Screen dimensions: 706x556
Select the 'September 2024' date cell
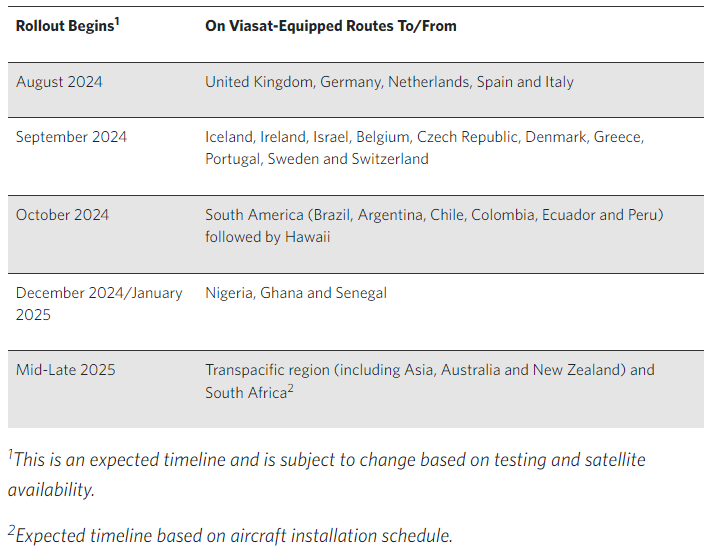coord(71,137)
